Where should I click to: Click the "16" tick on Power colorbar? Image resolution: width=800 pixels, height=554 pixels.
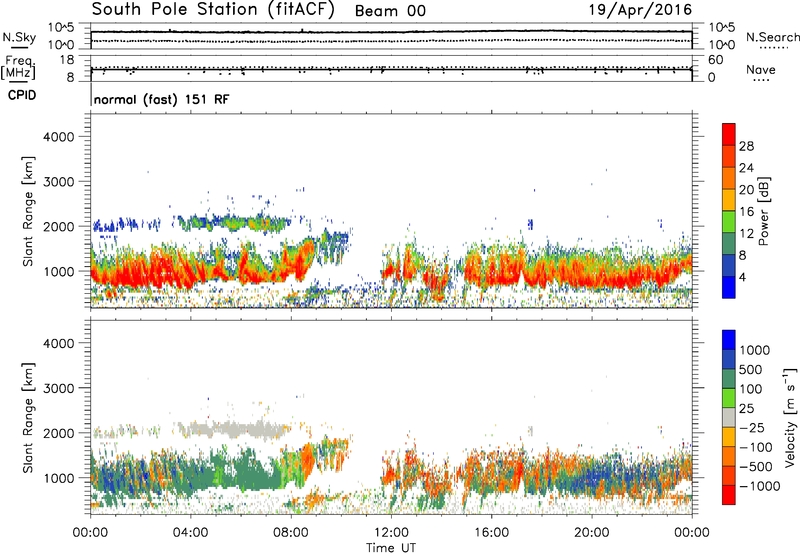[x=746, y=212]
